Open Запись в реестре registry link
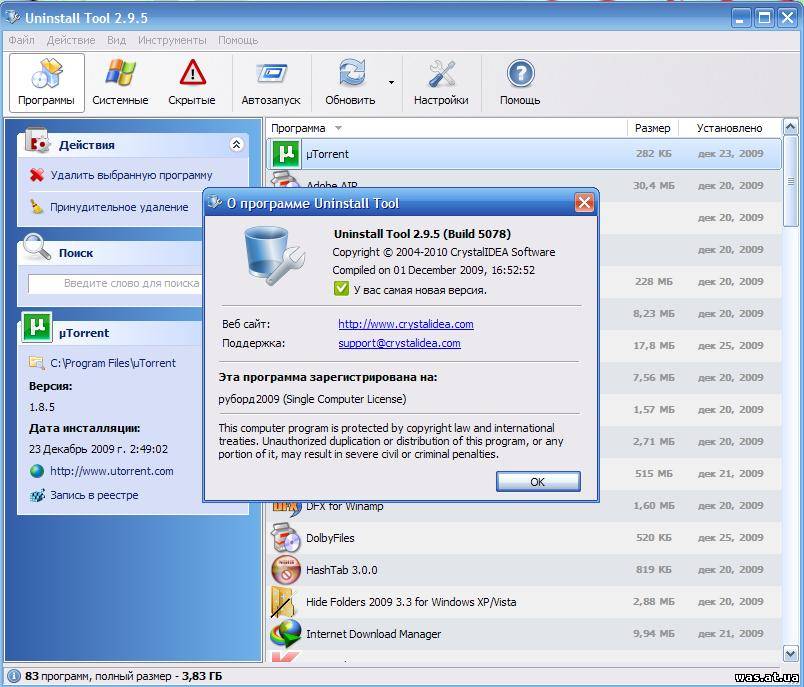The width and height of the screenshot is (804, 687). pos(94,495)
